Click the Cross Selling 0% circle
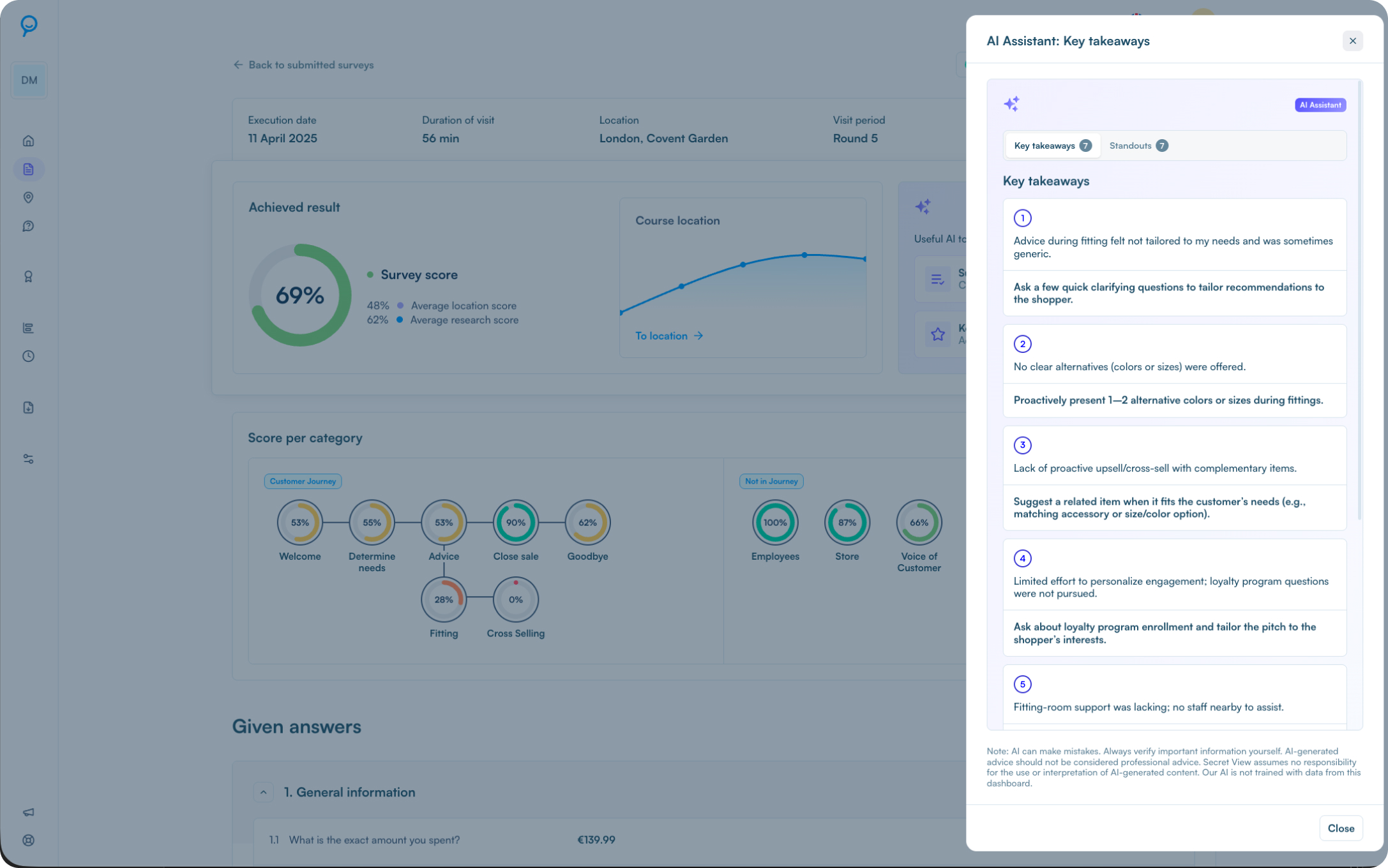The height and width of the screenshot is (868, 1388). point(516,599)
